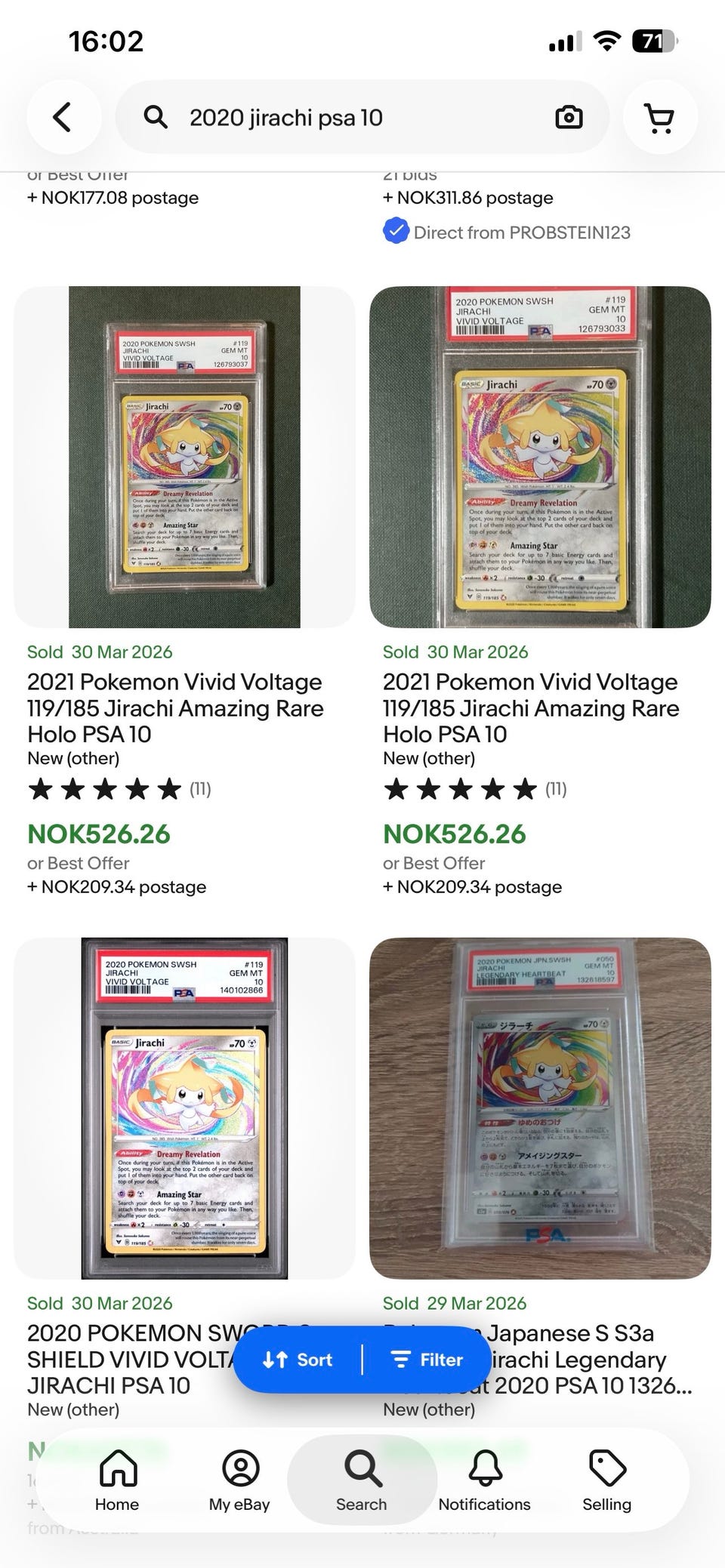Tap the blue verified badge near PROBSTEIN123
725x1568 pixels.
tap(396, 231)
